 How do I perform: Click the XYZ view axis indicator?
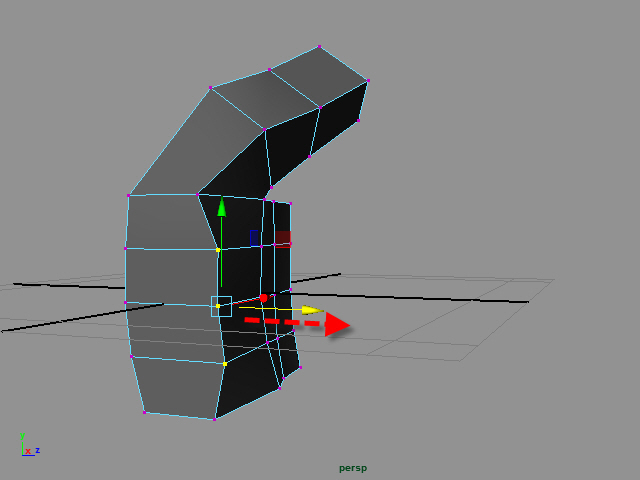click(x=30, y=445)
